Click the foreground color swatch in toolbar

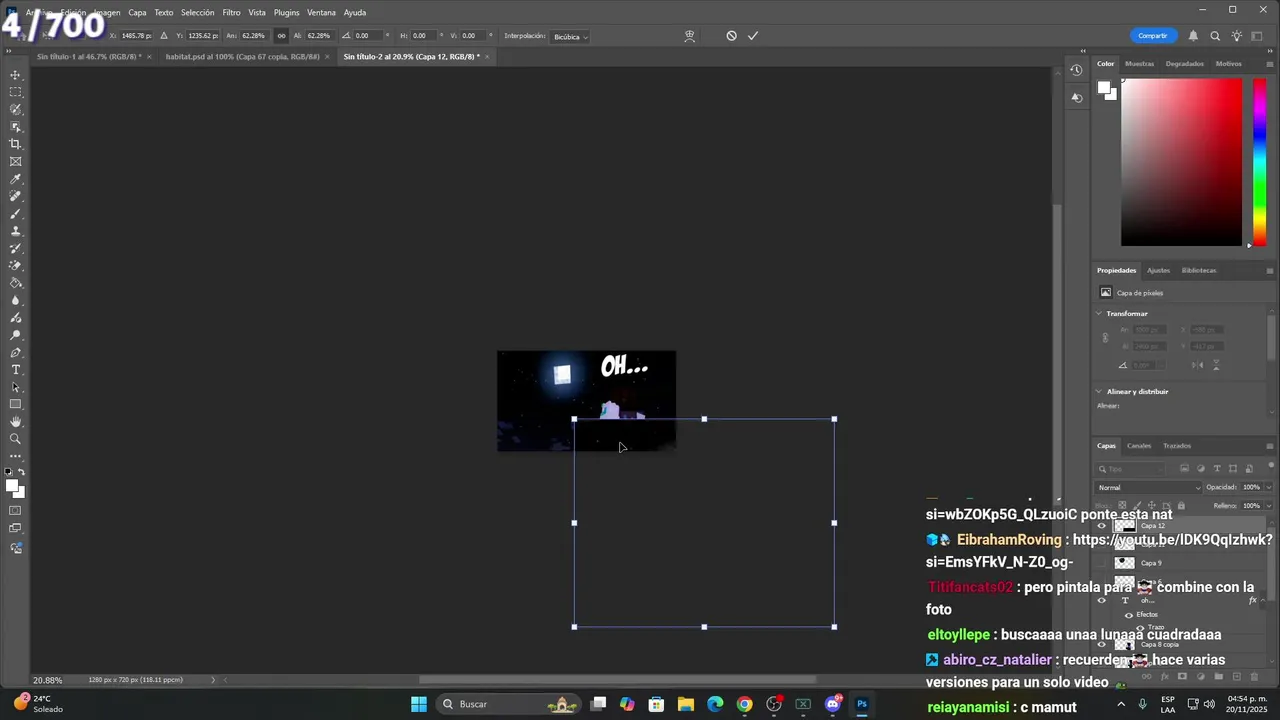click(12, 485)
